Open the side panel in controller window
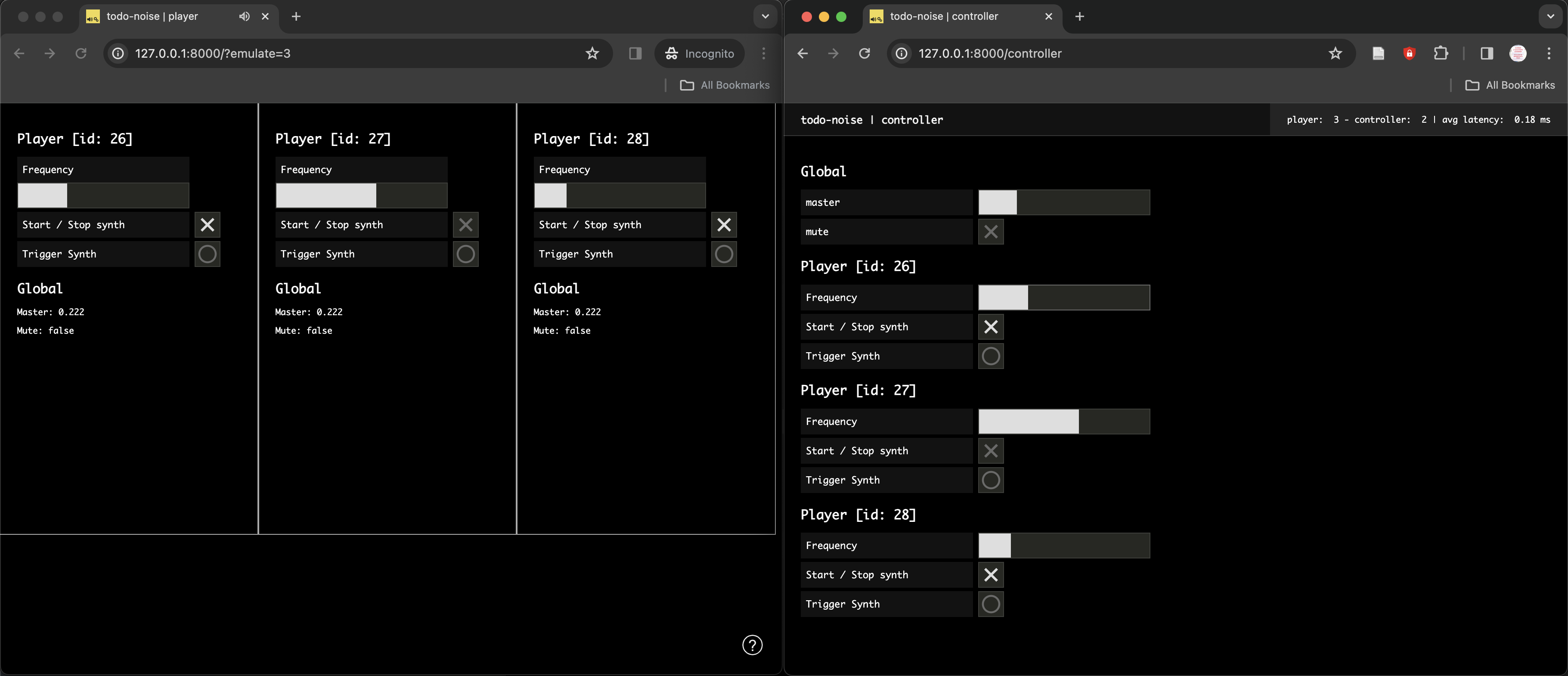Image resolution: width=1568 pixels, height=676 pixels. click(x=1486, y=53)
